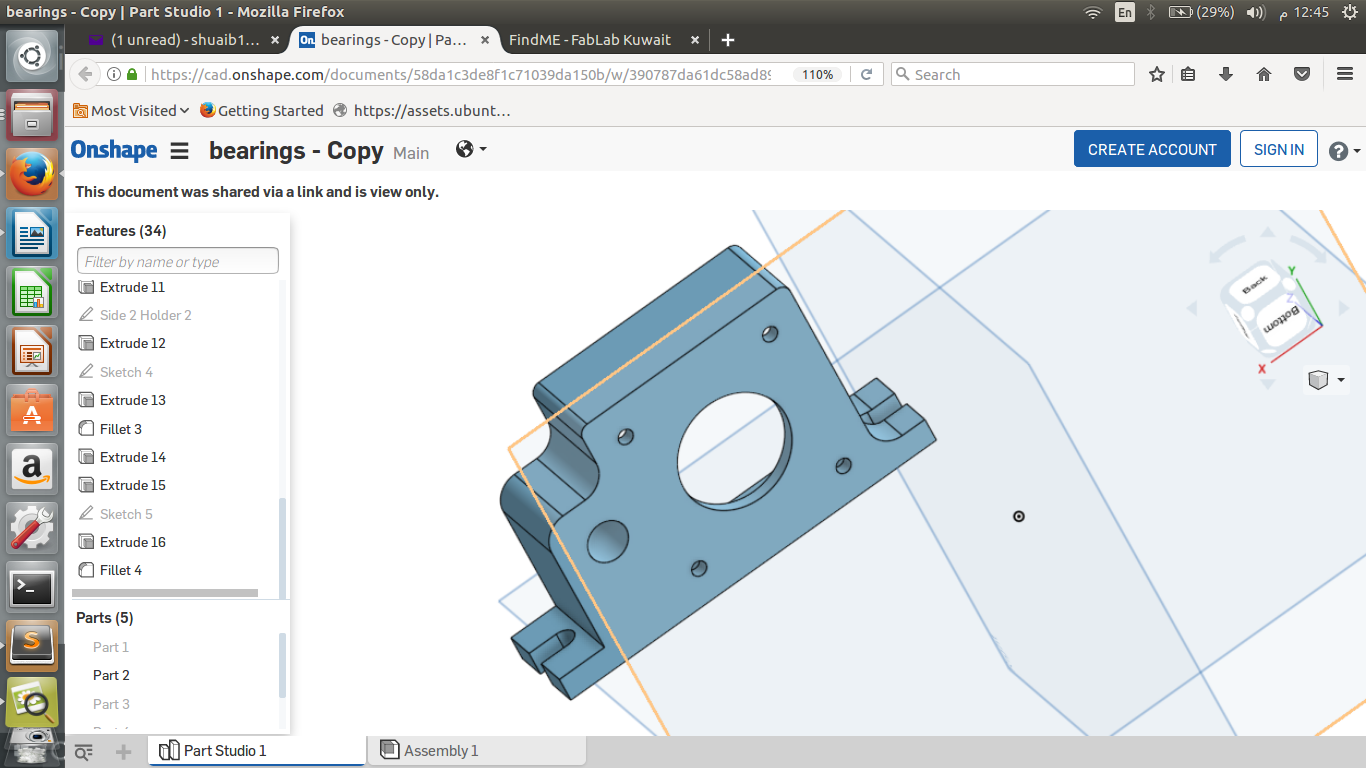This screenshot has height=768, width=1366.
Task: Click the Fillet 4 feature icon
Action: pos(86,570)
